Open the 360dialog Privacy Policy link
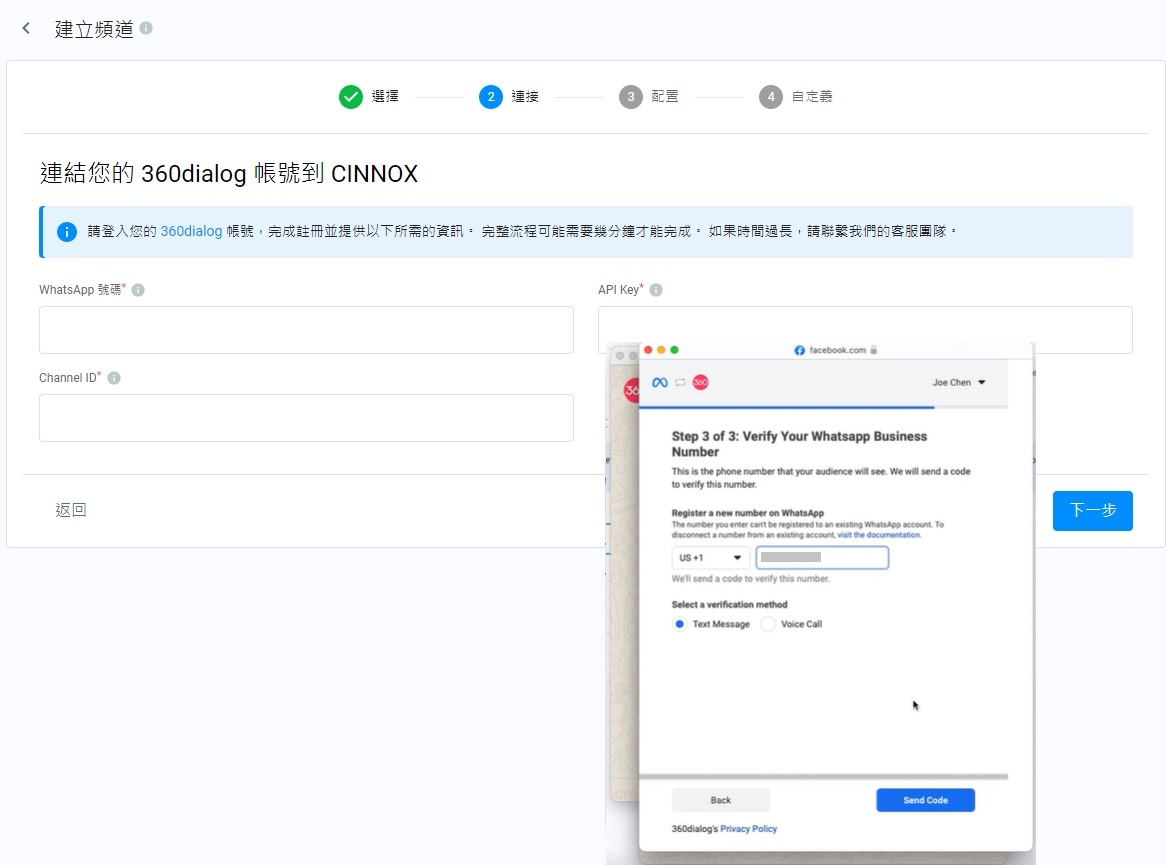 pos(748,829)
